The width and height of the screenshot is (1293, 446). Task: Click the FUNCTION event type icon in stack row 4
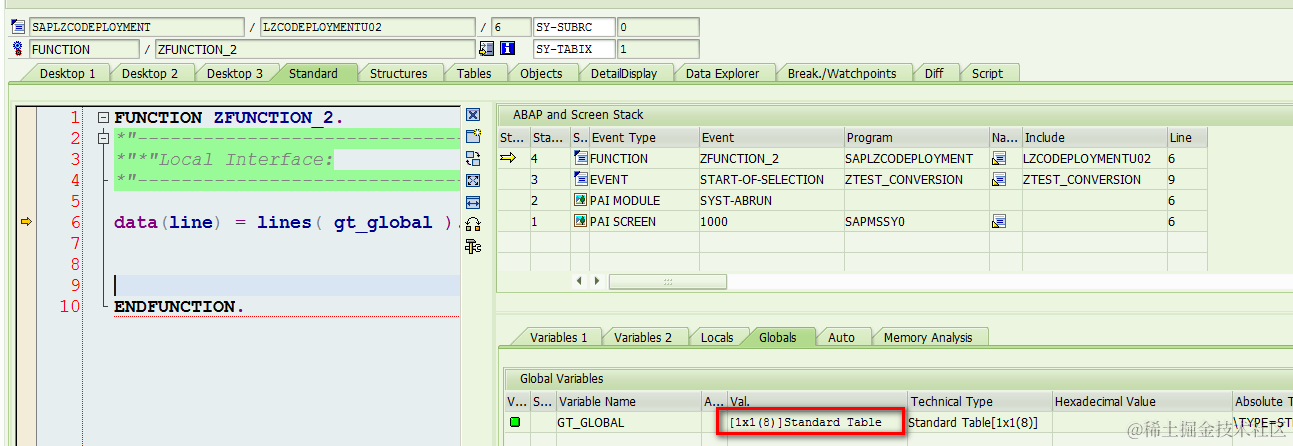click(581, 158)
